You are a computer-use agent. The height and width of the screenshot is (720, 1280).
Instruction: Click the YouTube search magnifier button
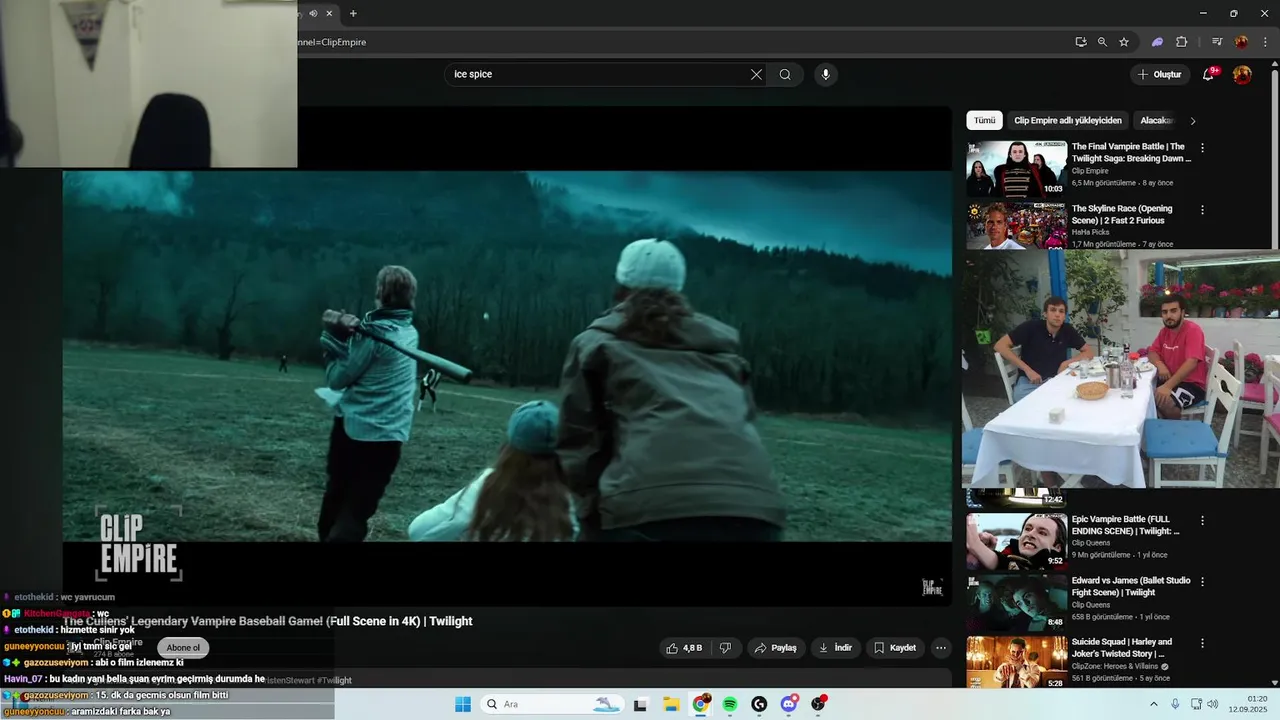(x=785, y=74)
